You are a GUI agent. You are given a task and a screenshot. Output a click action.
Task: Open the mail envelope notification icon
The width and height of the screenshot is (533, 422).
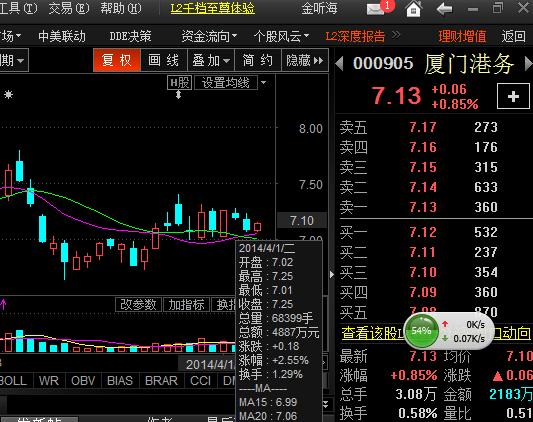[375, 9]
